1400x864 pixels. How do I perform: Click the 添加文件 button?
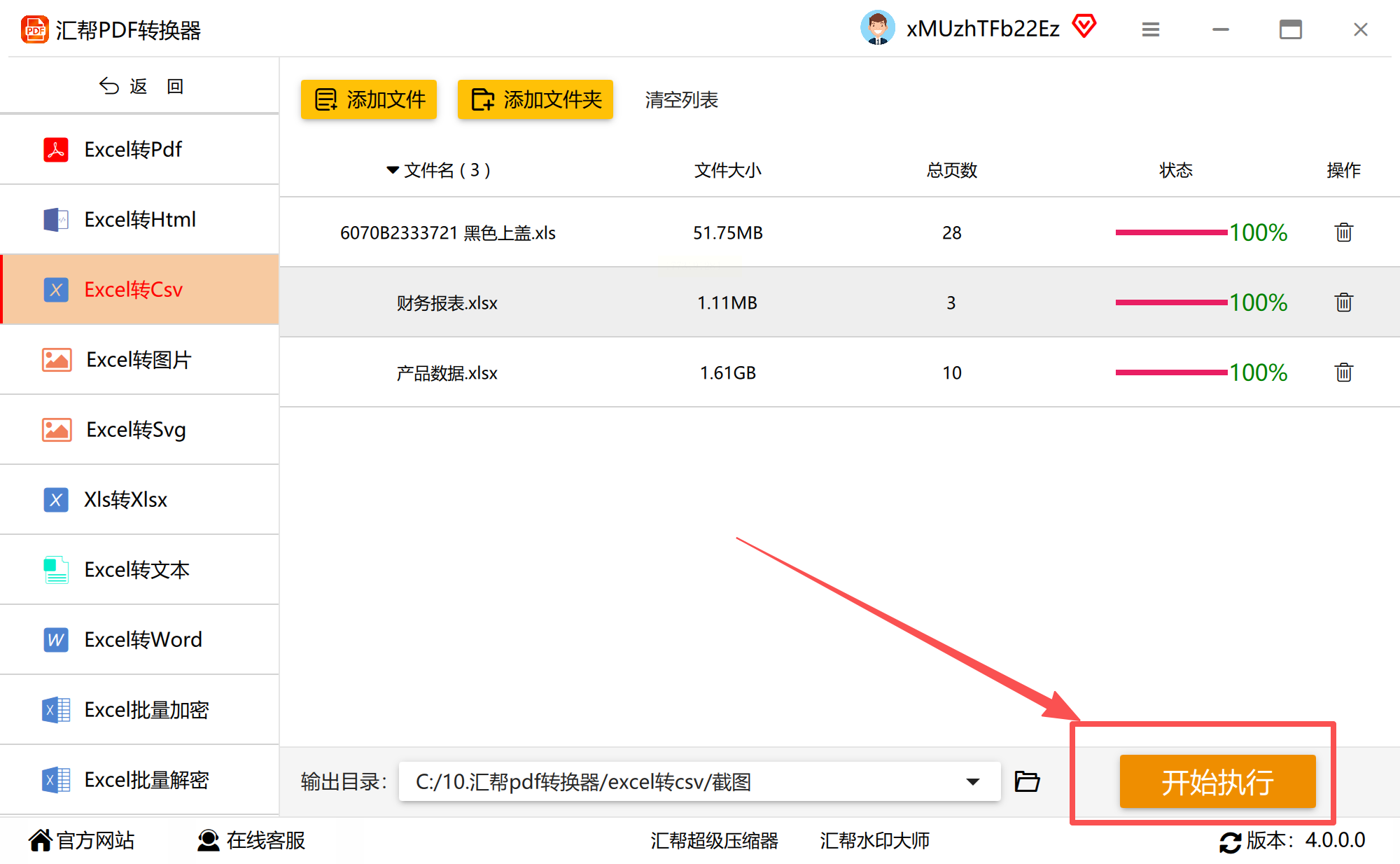(369, 99)
